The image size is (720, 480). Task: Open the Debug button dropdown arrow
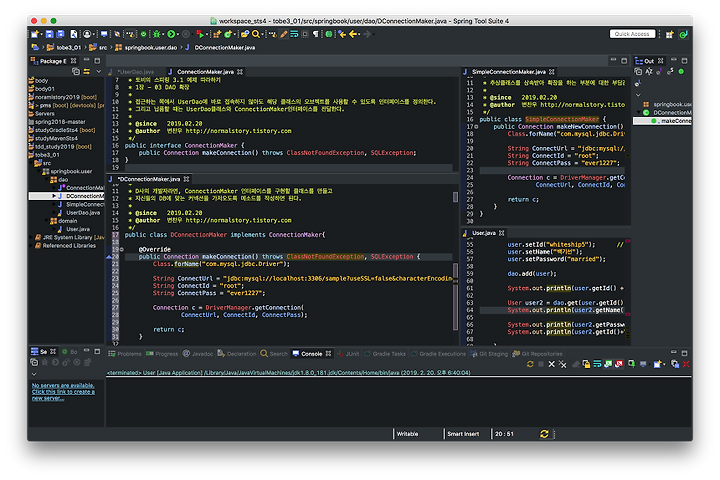click(x=164, y=34)
